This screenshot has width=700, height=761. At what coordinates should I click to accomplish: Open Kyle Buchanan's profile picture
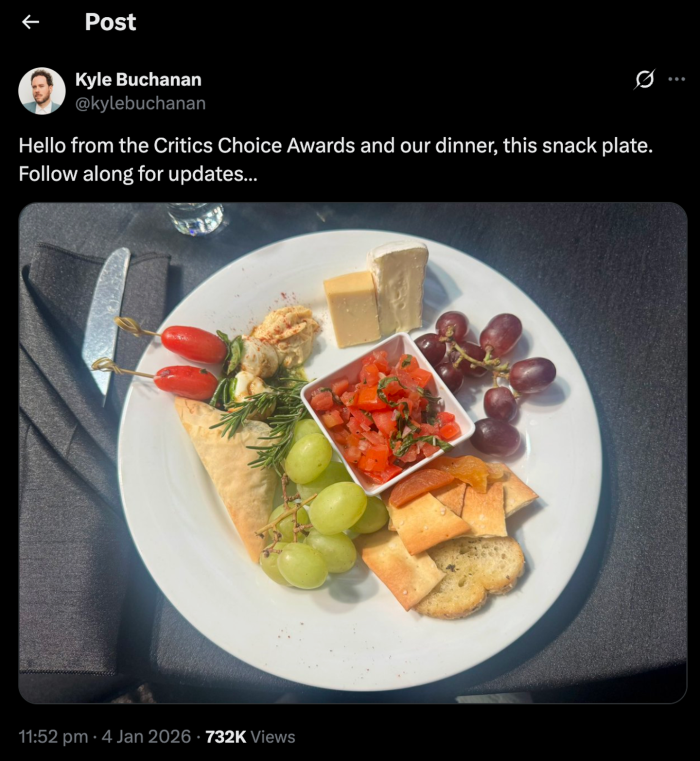42,91
